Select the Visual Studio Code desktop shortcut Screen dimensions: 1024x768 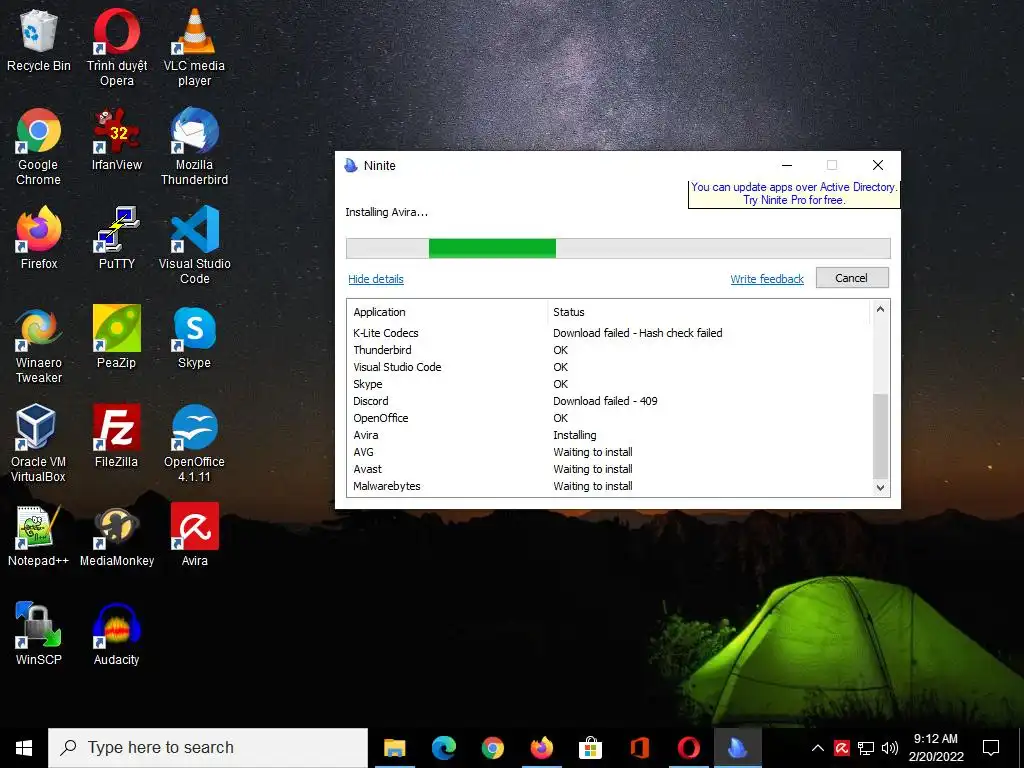pyautogui.click(x=194, y=245)
